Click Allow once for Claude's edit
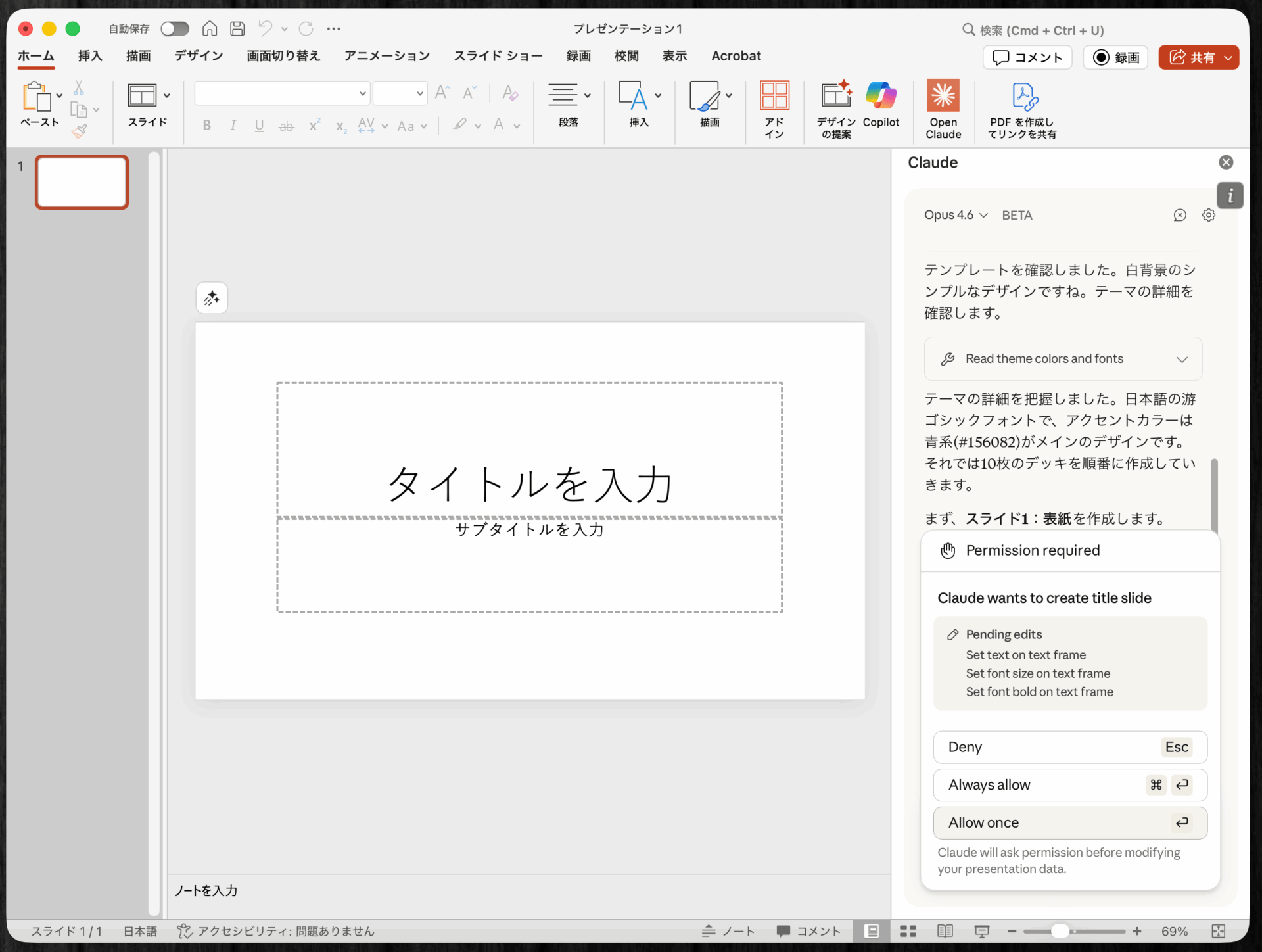Viewport: 1262px width, 952px height. click(1069, 822)
